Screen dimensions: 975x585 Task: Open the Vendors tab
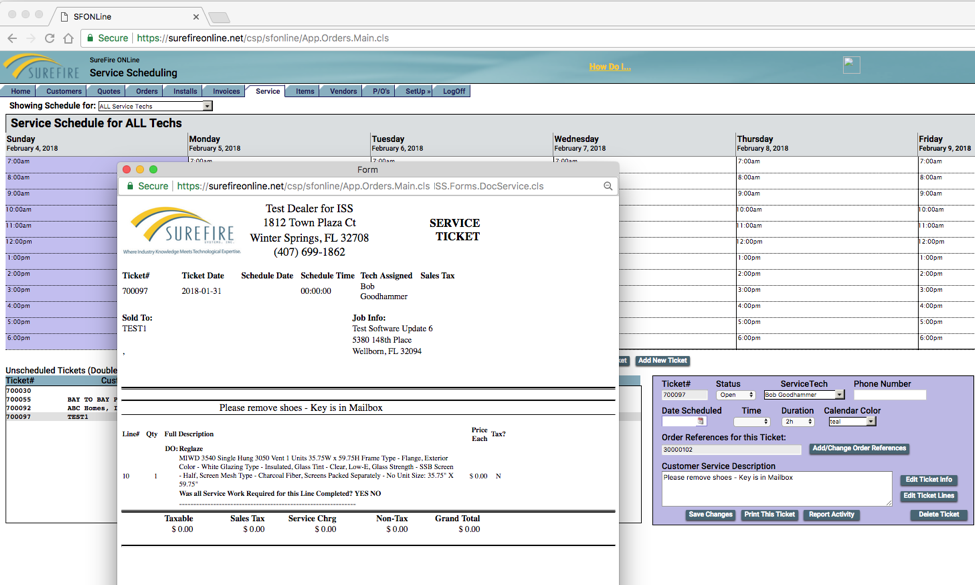(343, 91)
